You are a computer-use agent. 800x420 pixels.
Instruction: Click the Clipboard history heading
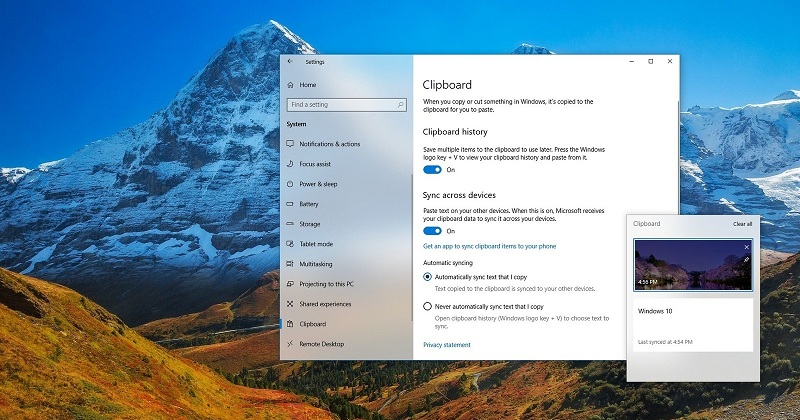tap(455, 132)
